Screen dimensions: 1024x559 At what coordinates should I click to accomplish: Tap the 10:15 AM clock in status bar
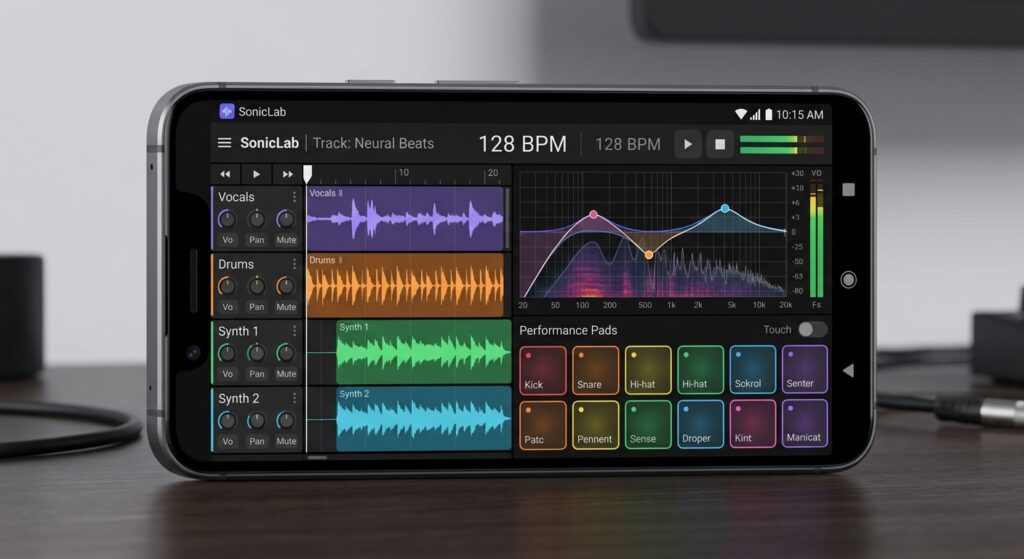(799, 114)
